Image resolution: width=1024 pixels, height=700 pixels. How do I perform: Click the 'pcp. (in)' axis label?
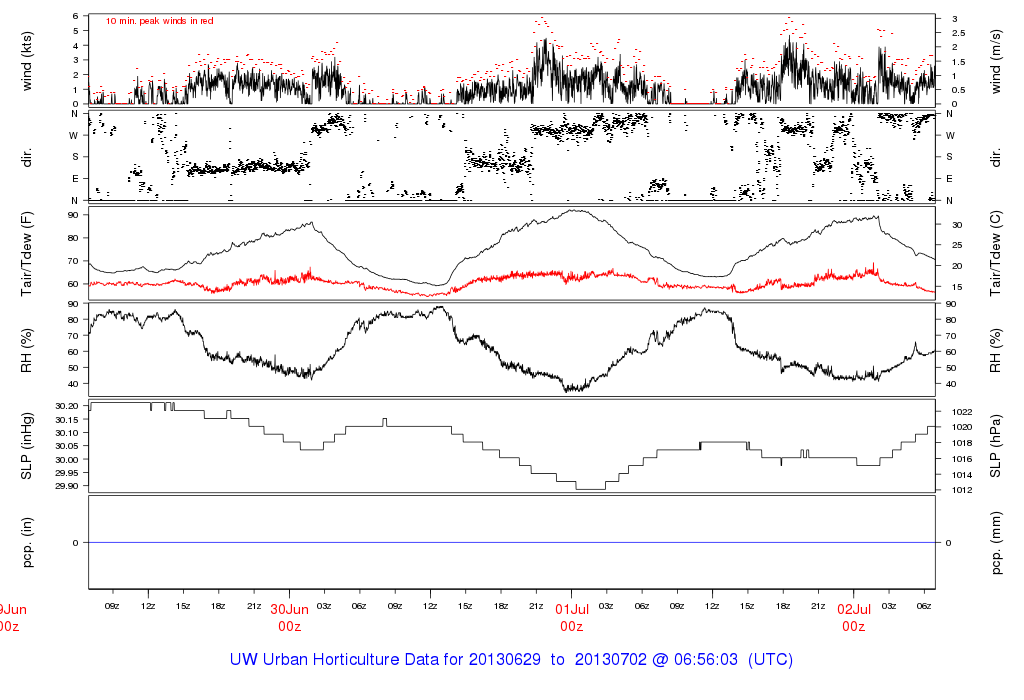coord(27,543)
